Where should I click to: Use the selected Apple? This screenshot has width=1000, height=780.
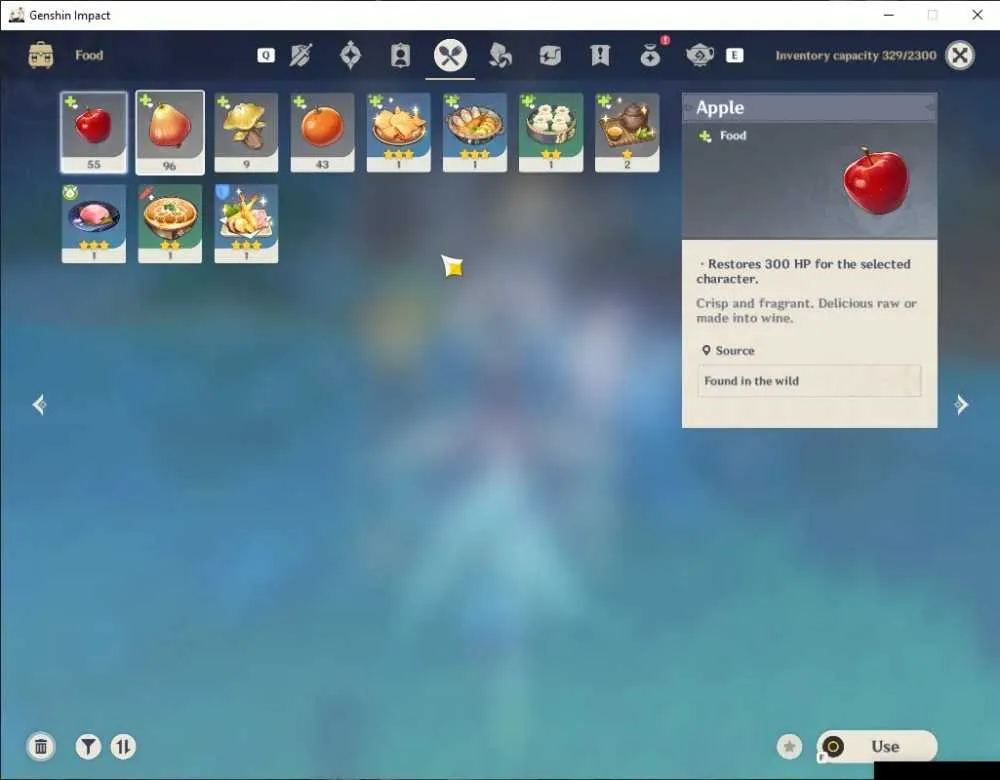(x=877, y=746)
